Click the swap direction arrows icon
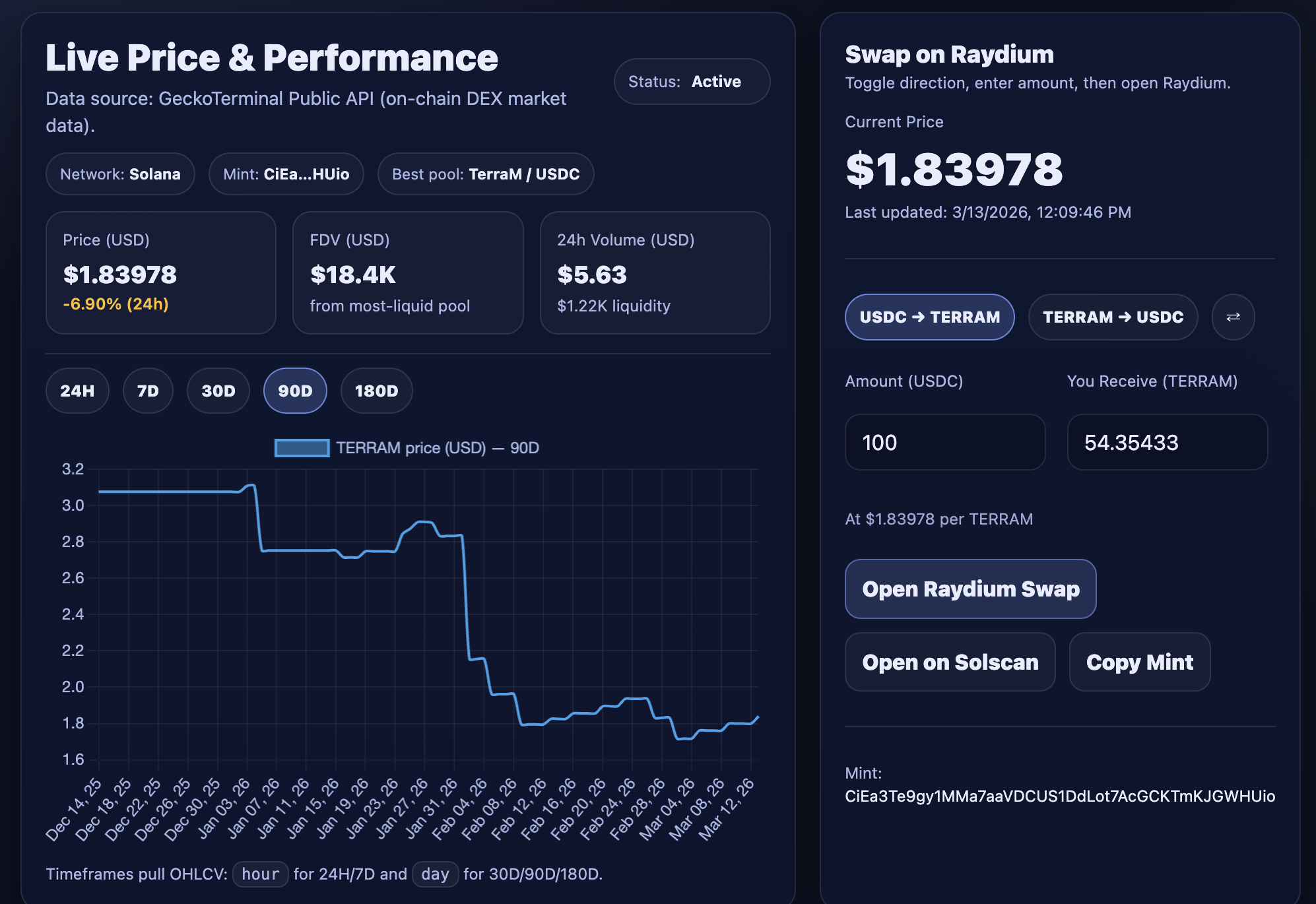This screenshot has width=1316, height=904. pos(1233,317)
